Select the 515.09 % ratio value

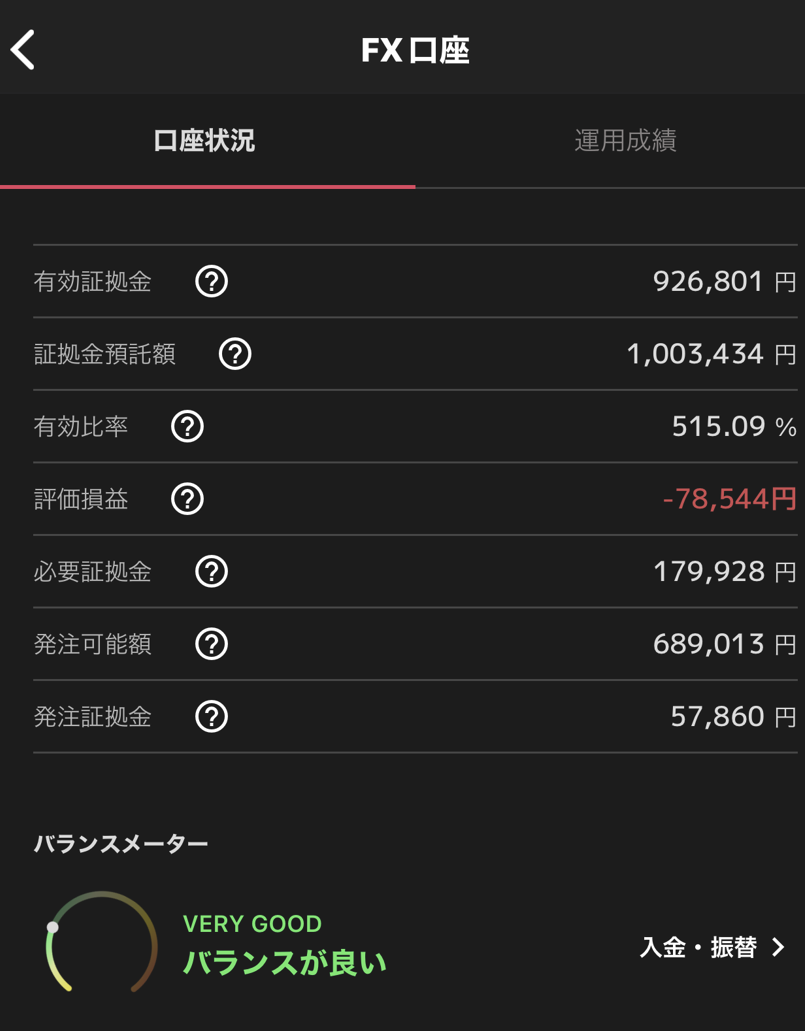(x=733, y=427)
